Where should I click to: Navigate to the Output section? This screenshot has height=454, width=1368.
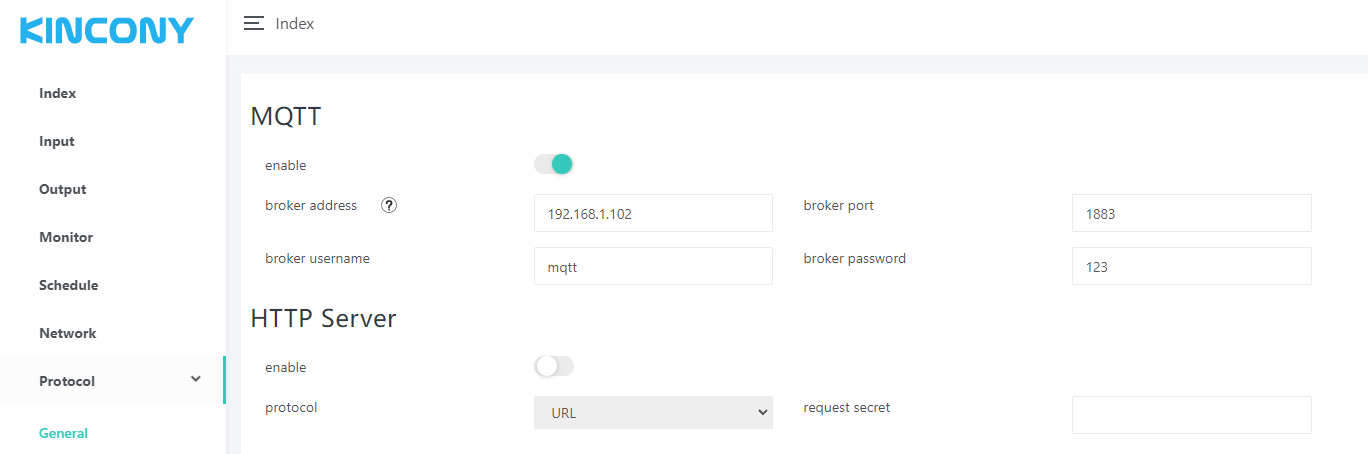63,189
